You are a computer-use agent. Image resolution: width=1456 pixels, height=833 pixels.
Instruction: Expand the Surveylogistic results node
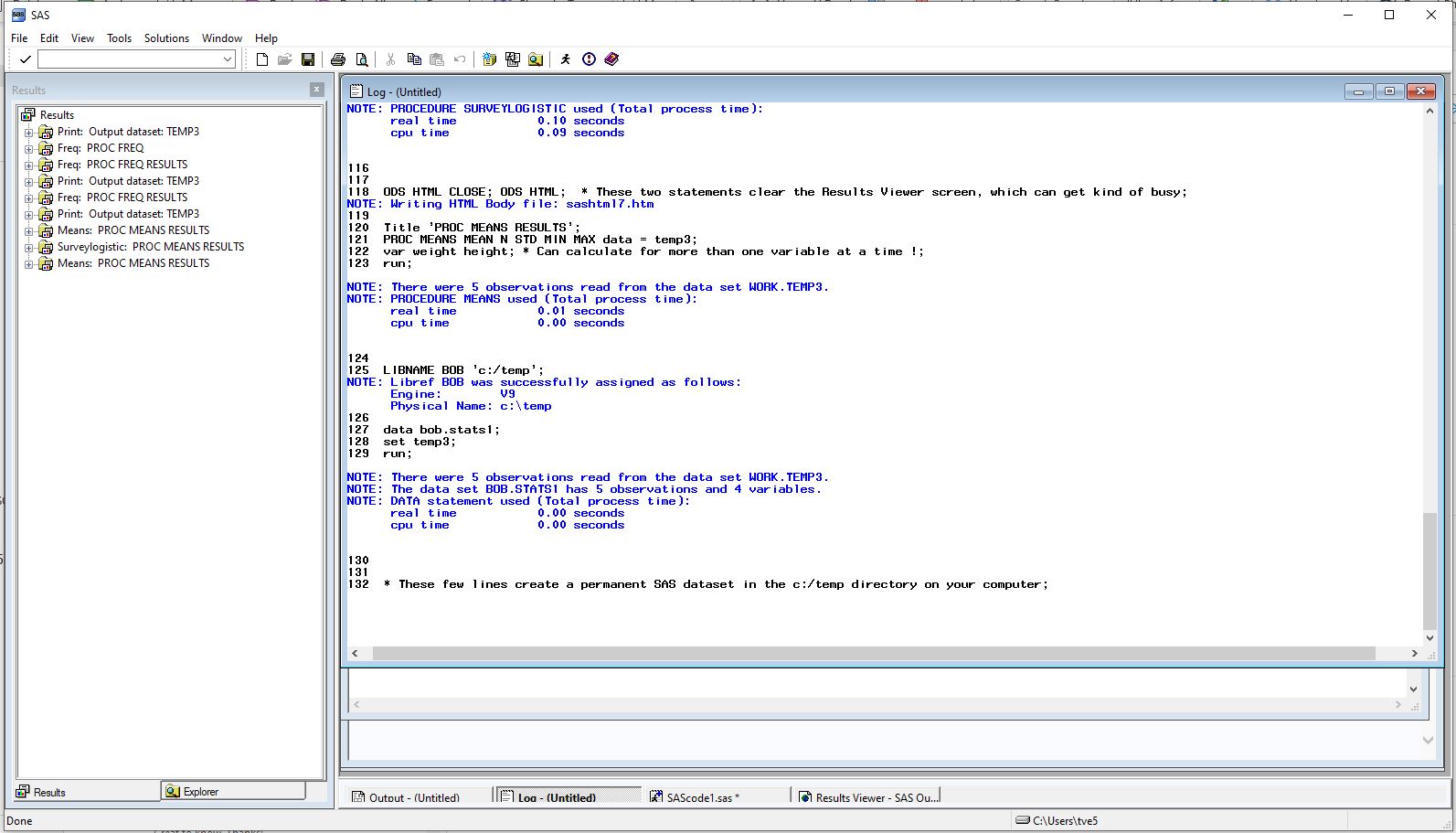click(x=28, y=248)
